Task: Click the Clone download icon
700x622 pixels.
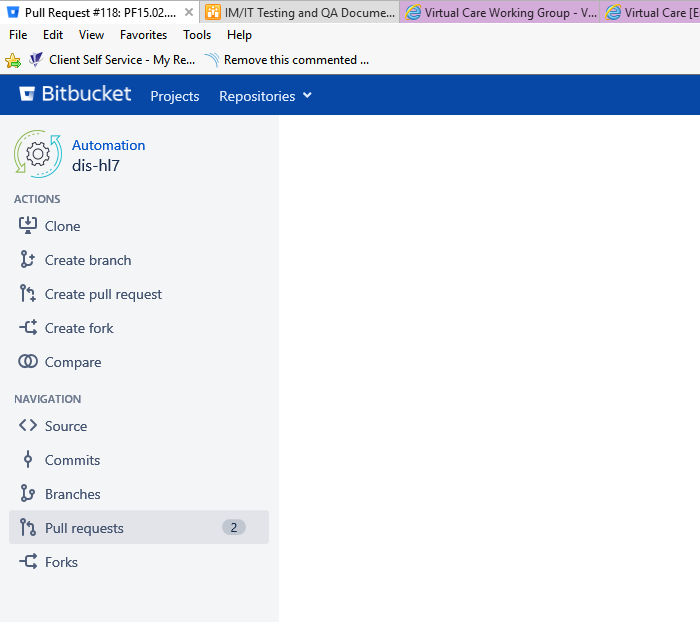Action: tap(28, 225)
